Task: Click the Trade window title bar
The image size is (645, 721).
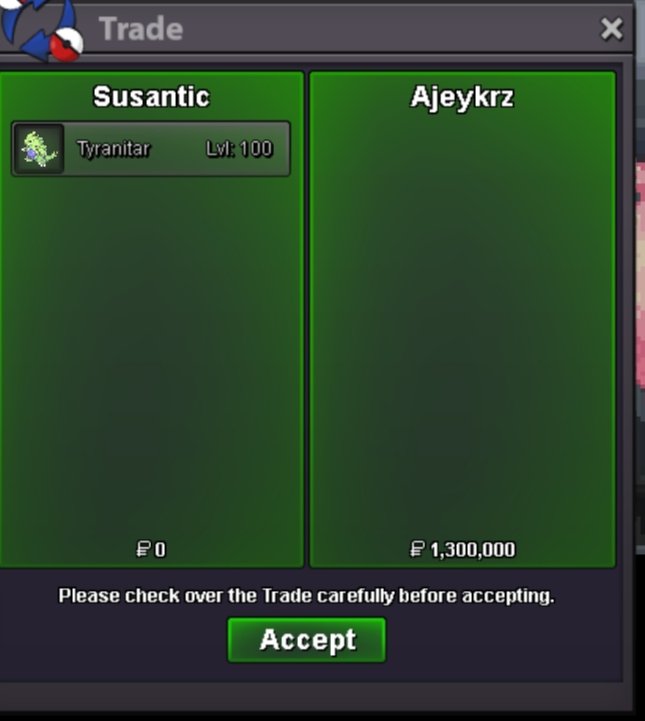Action: click(316, 29)
